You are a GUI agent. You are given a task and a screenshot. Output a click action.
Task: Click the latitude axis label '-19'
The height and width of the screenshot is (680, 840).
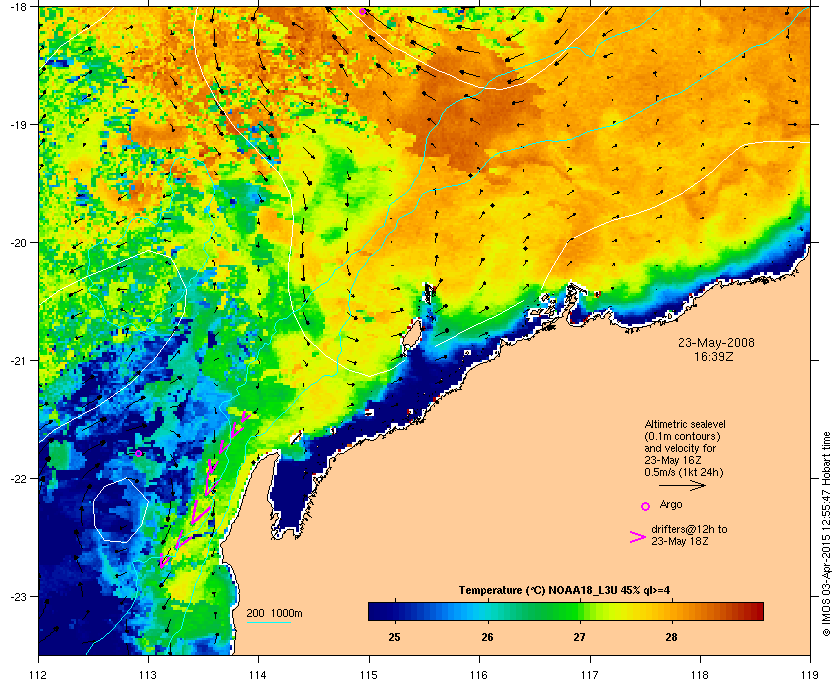pos(18,124)
